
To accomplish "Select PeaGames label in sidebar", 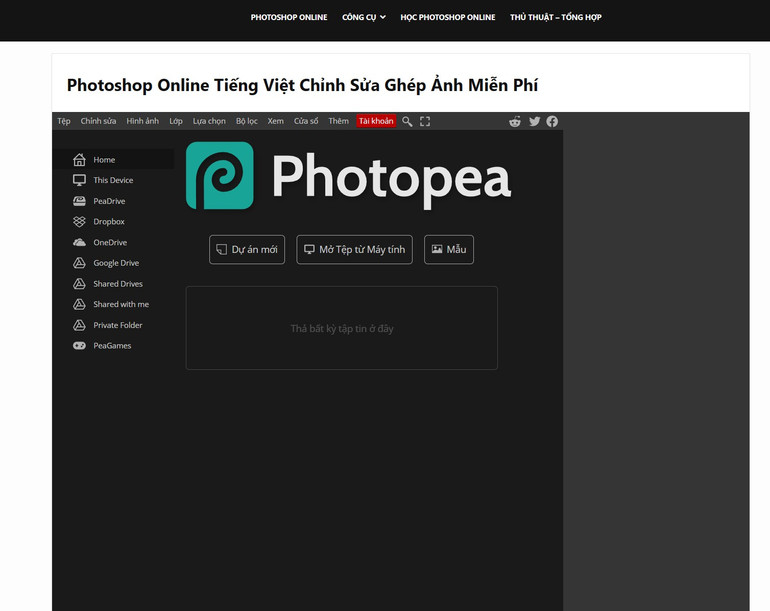I will pyautogui.click(x=112, y=345).
